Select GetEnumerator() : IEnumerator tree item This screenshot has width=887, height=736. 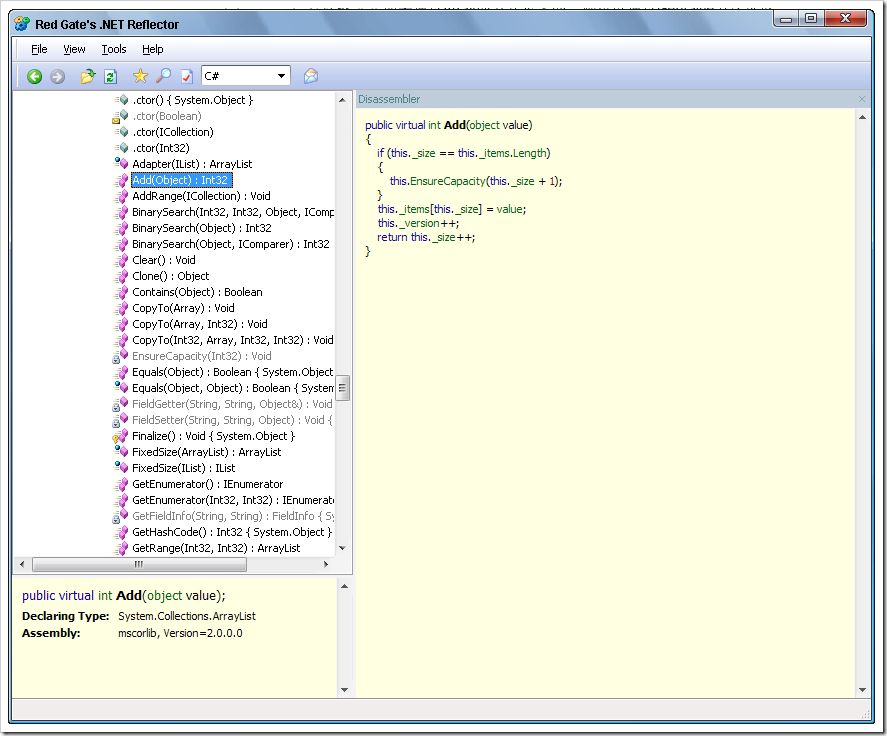[x=207, y=484]
